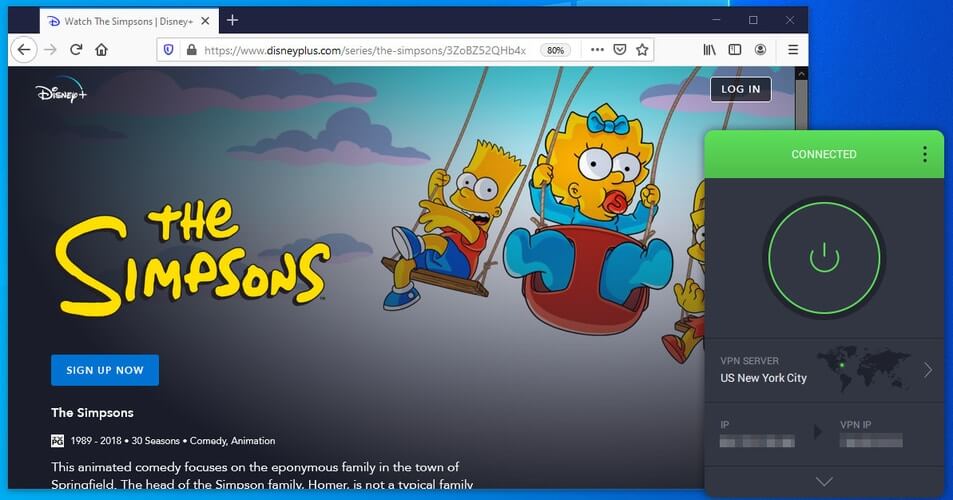Focus the disneyplus.com address bar
Image resolution: width=953 pixels, height=500 pixels.
coord(365,50)
